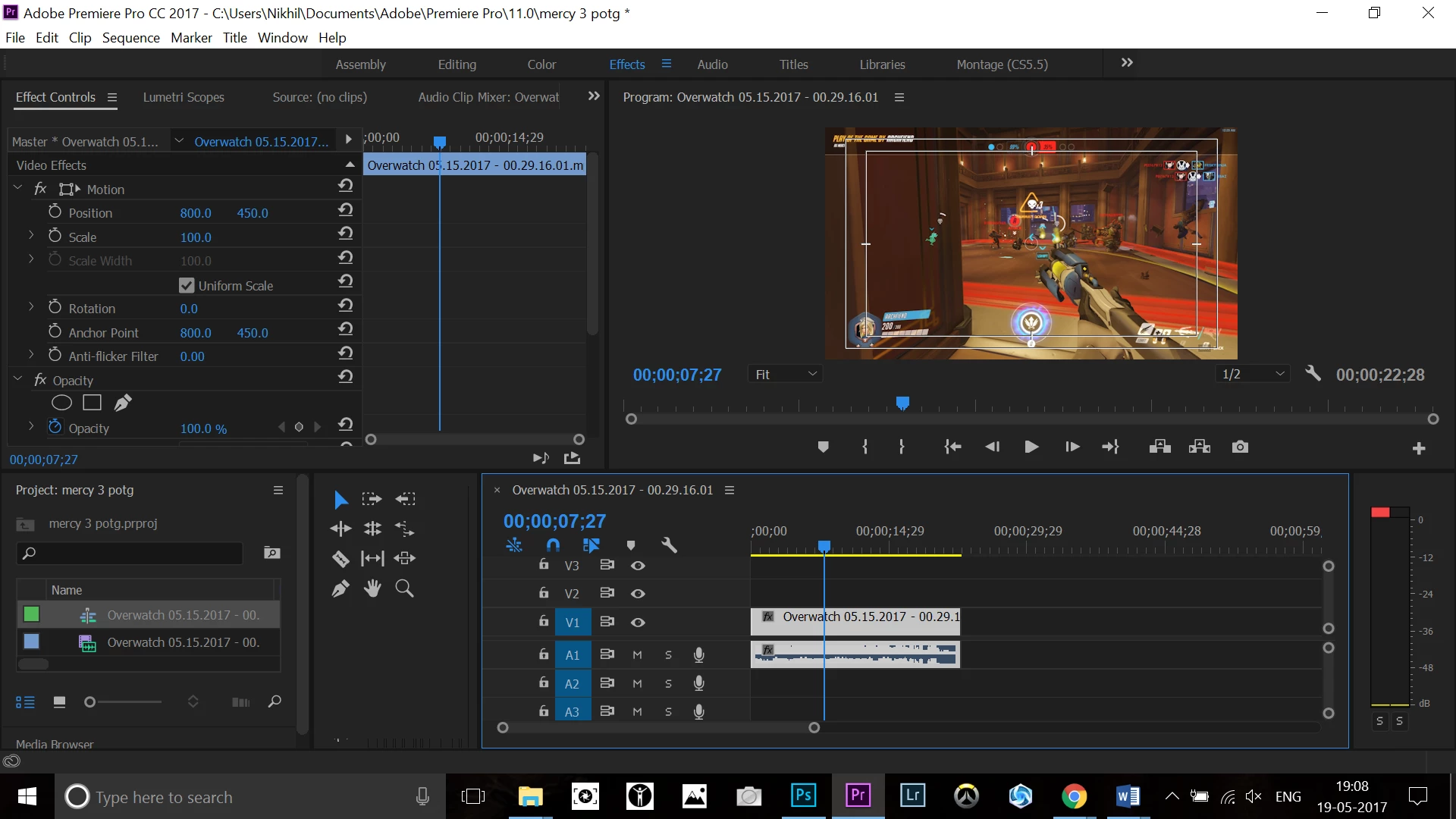Click the Export Frame camera icon

[x=1240, y=447]
